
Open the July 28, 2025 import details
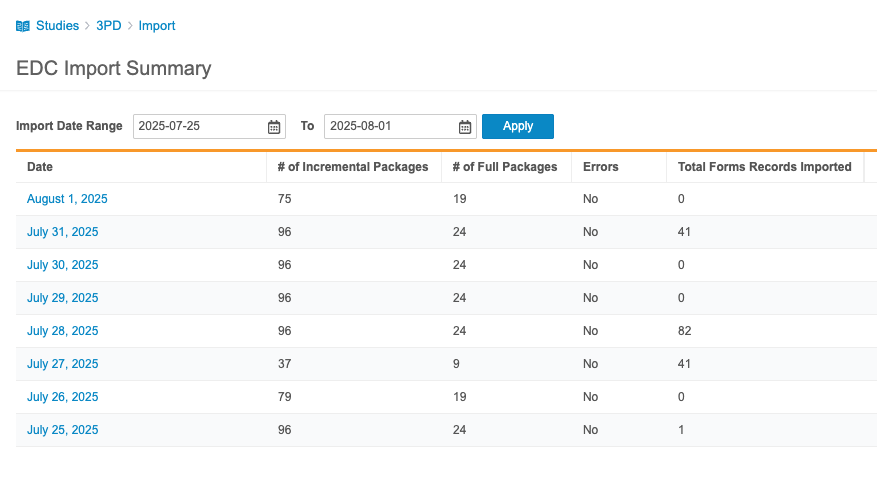tap(62, 331)
